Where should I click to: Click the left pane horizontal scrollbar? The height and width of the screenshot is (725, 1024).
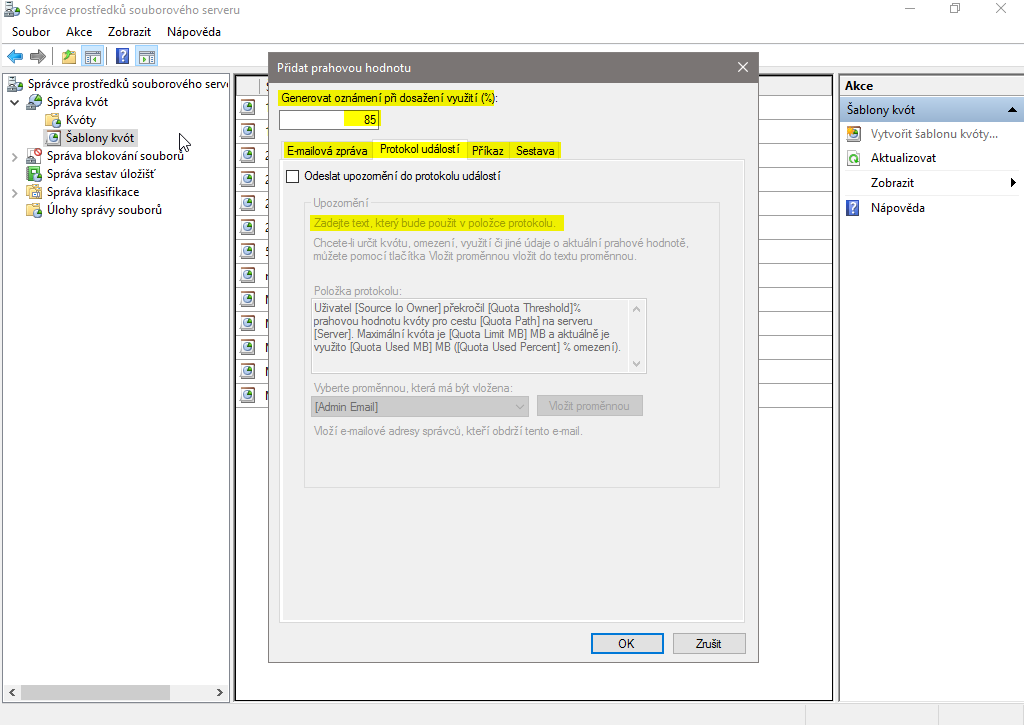(x=100, y=692)
